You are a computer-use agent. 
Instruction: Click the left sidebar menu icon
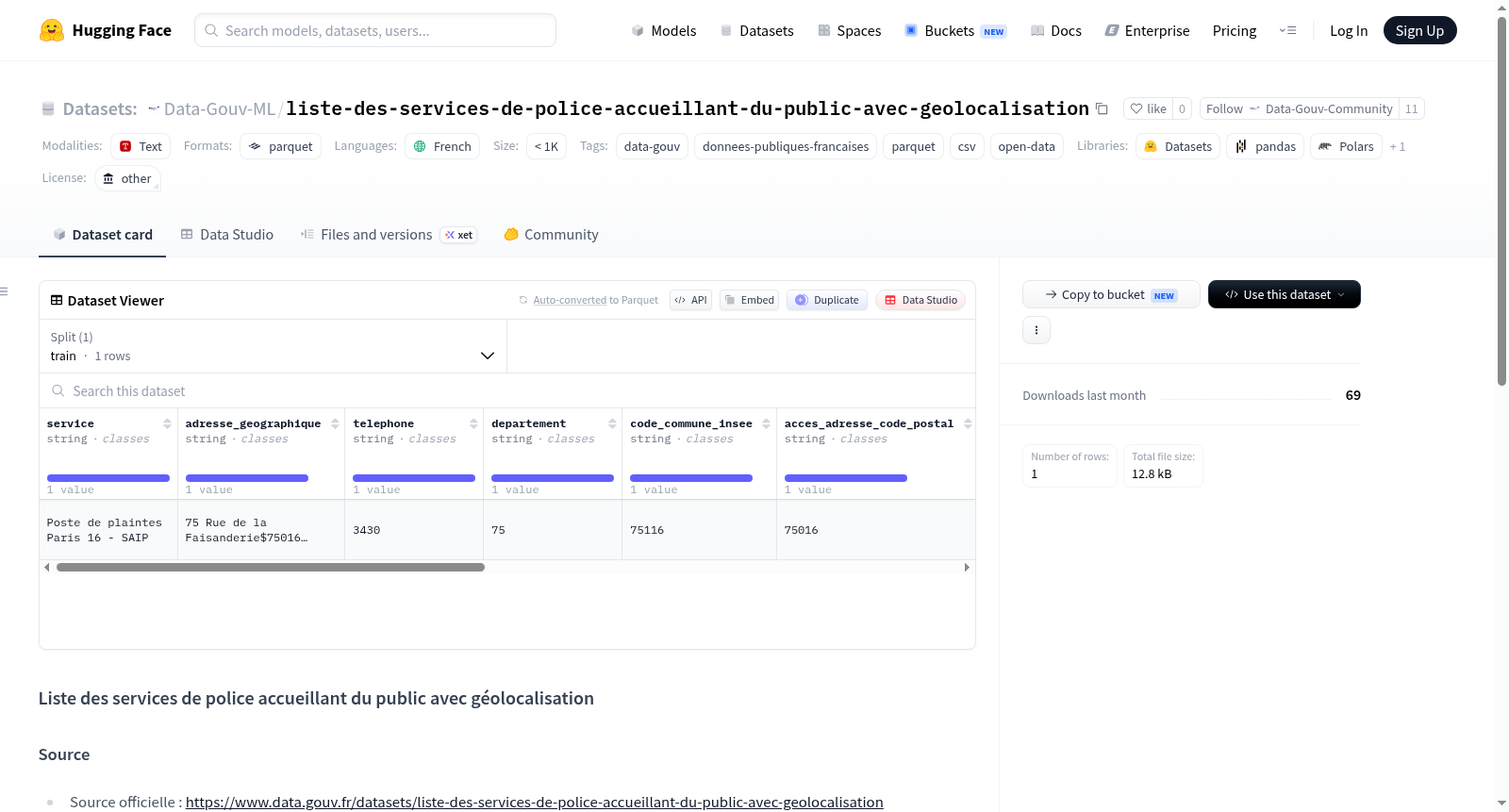4,291
